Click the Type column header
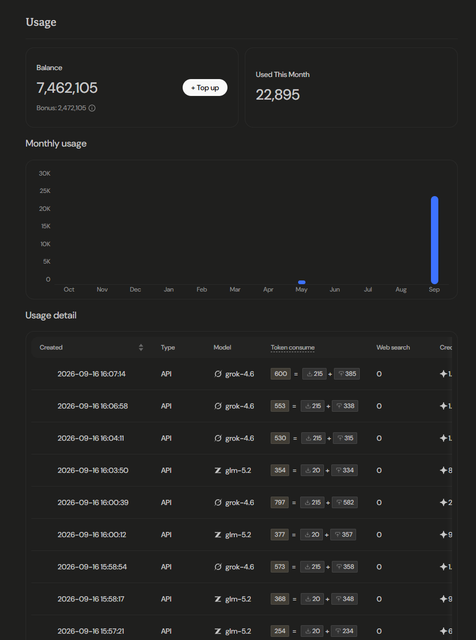 click(x=168, y=347)
